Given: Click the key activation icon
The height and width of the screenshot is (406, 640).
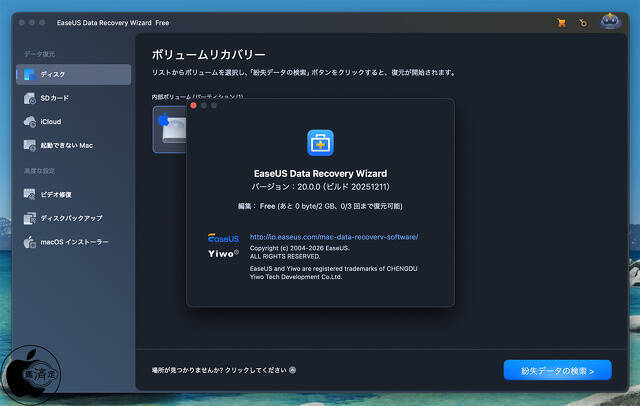Looking at the screenshot, I should (582, 22).
